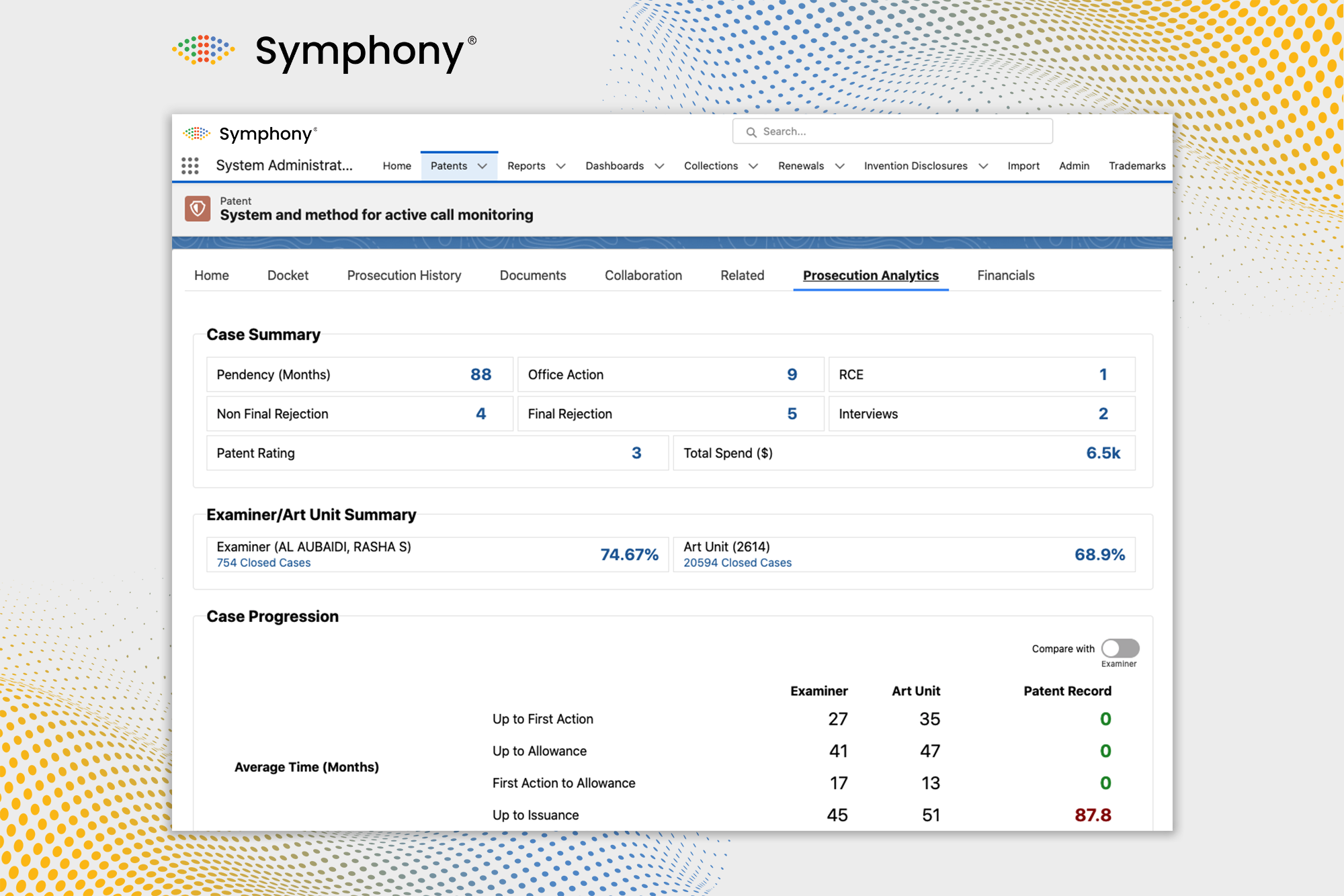The width and height of the screenshot is (1344, 896).
Task: Open the 754 Closed Cases link
Action: (263, 563)
